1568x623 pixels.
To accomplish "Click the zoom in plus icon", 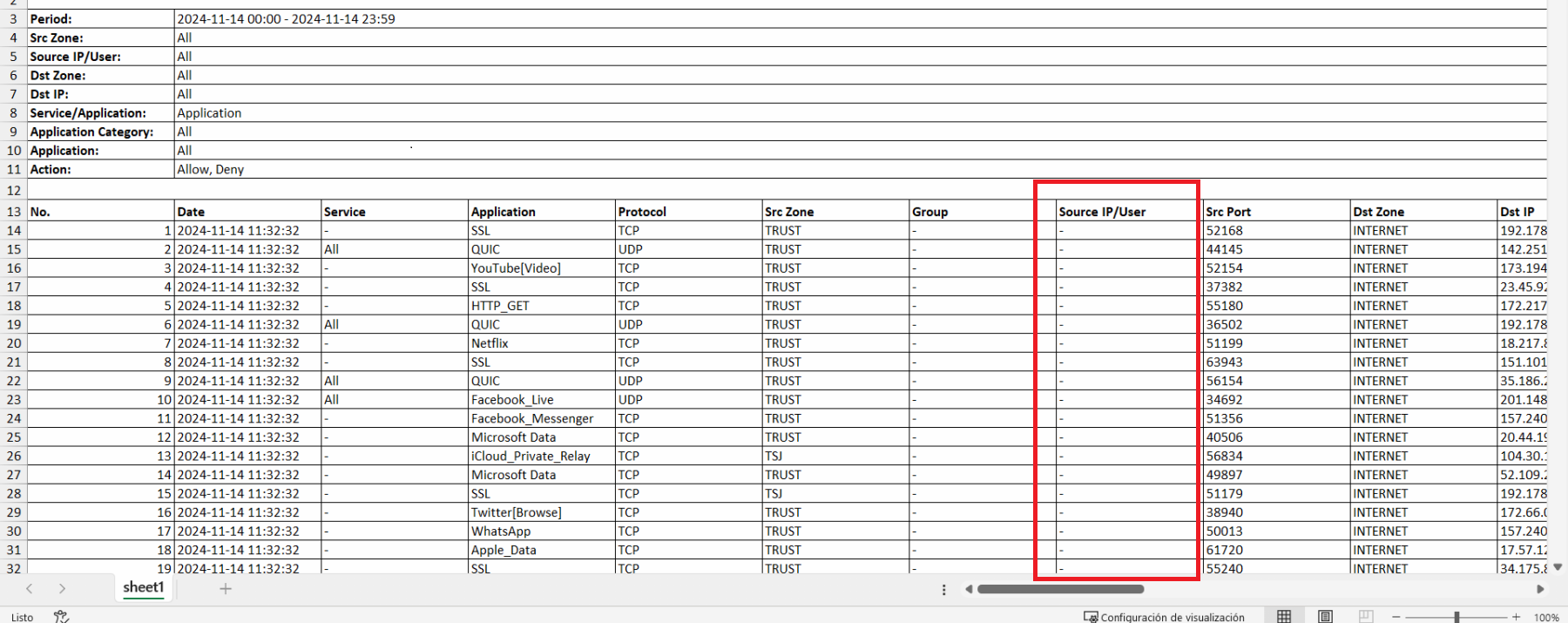I will click(x=1516, y=617).
